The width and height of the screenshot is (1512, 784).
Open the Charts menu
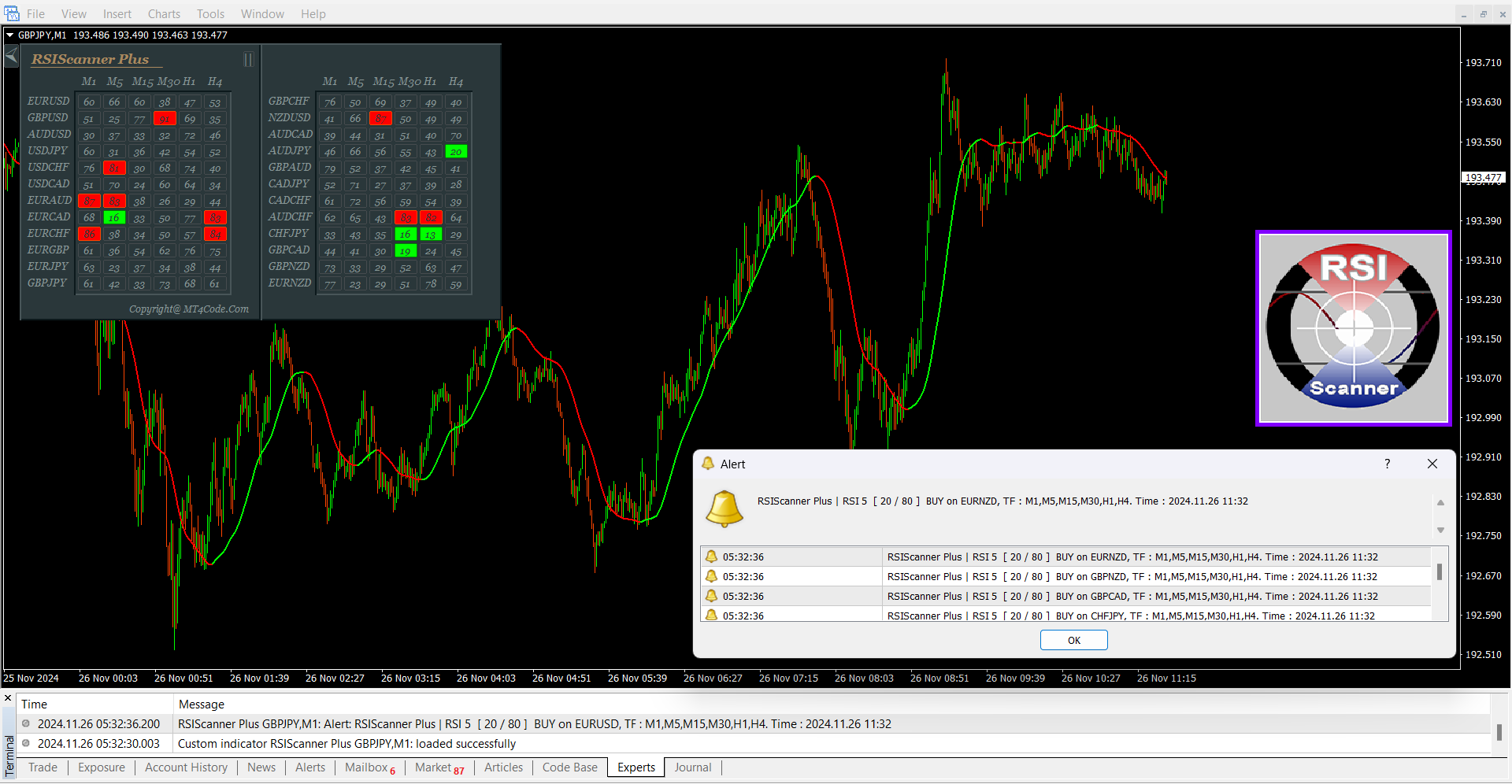pyautogui.click(x=164, y=13)
